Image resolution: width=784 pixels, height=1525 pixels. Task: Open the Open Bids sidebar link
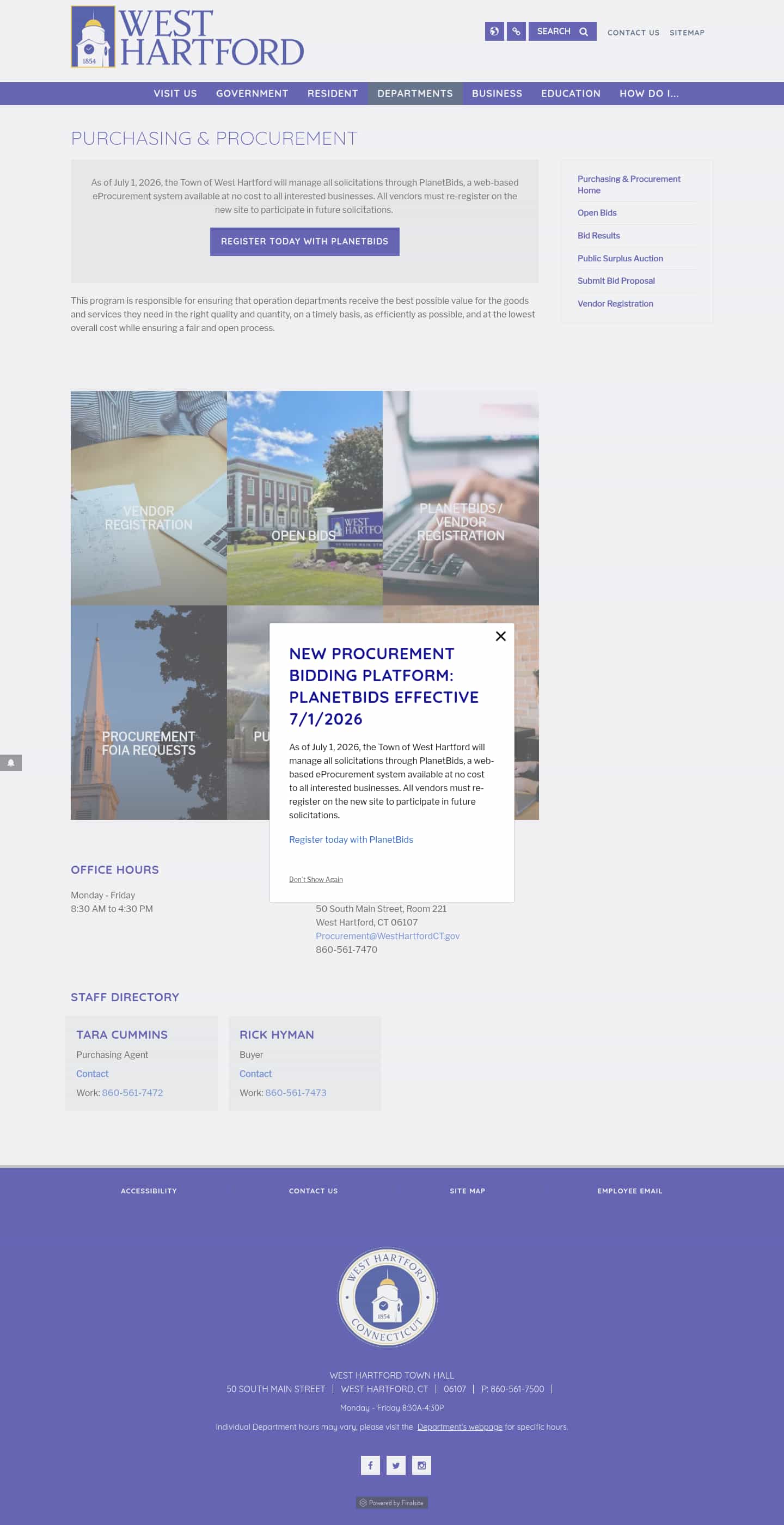coord(597,212)
